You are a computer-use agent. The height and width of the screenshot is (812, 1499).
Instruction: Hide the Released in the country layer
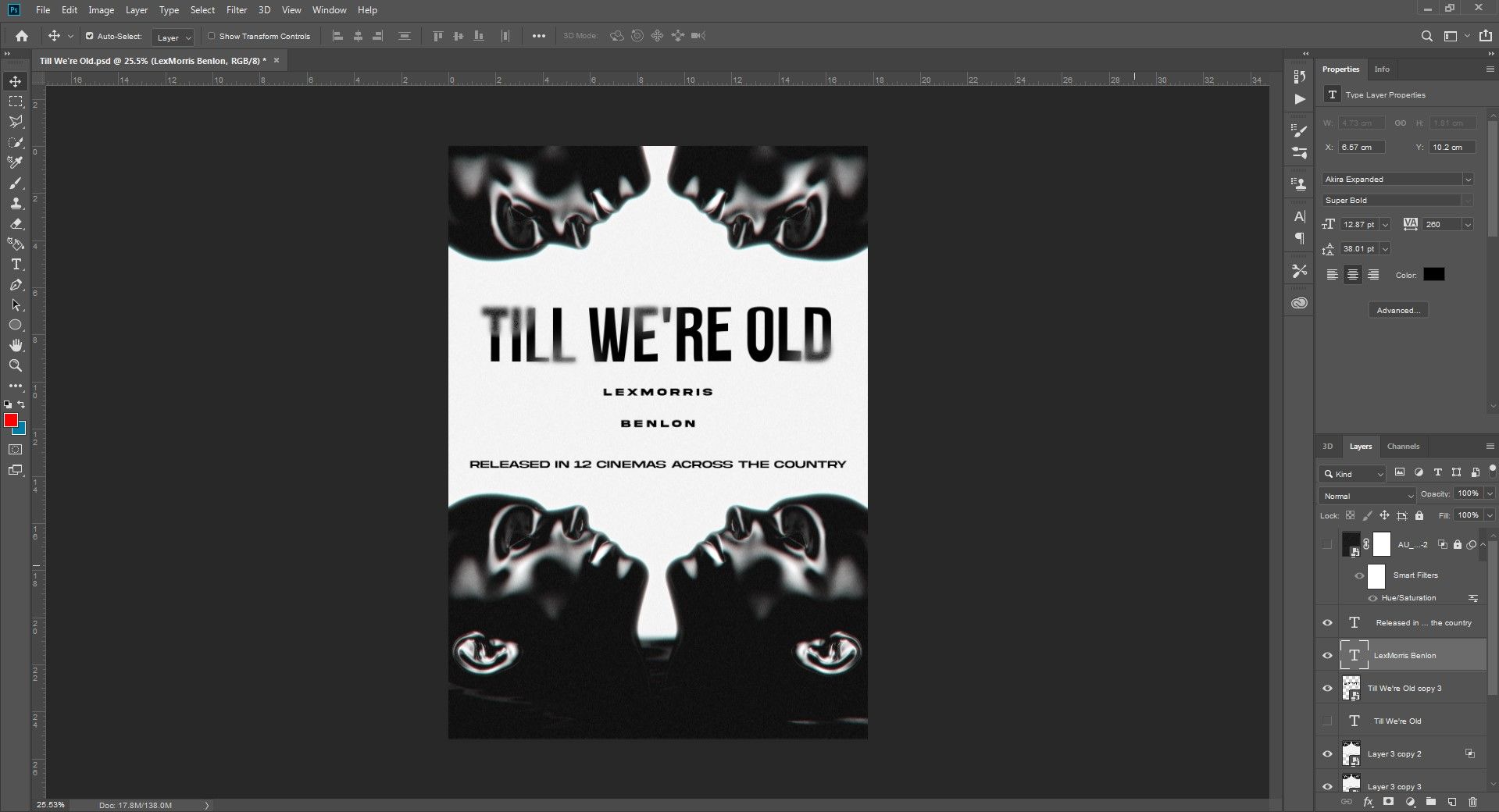(x=1327, y=623)
